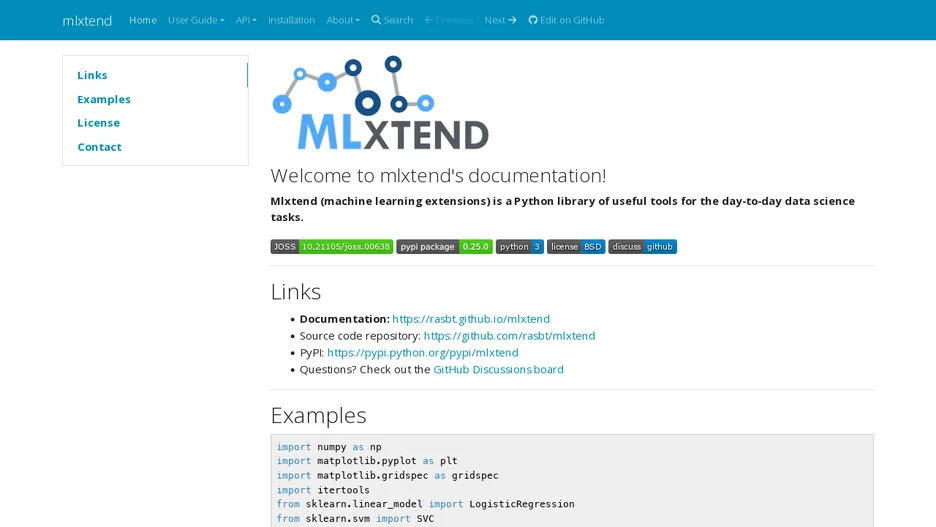
Task: Expand the About dropdown menu
Action: (343, 20)
